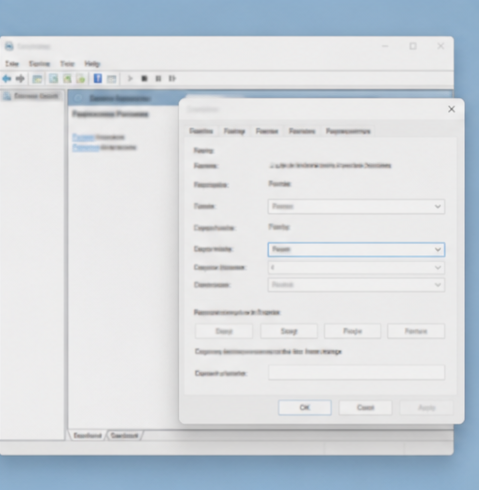Open the Help menu
Image resolution: width=479 pixels, height=490 pixels.
pyautogui.click(x=92, y=64)
